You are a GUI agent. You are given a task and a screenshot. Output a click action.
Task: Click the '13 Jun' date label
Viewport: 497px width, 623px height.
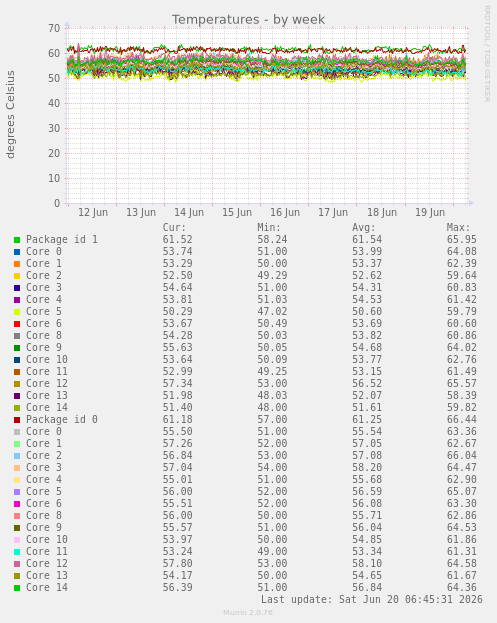pos(141,212)
